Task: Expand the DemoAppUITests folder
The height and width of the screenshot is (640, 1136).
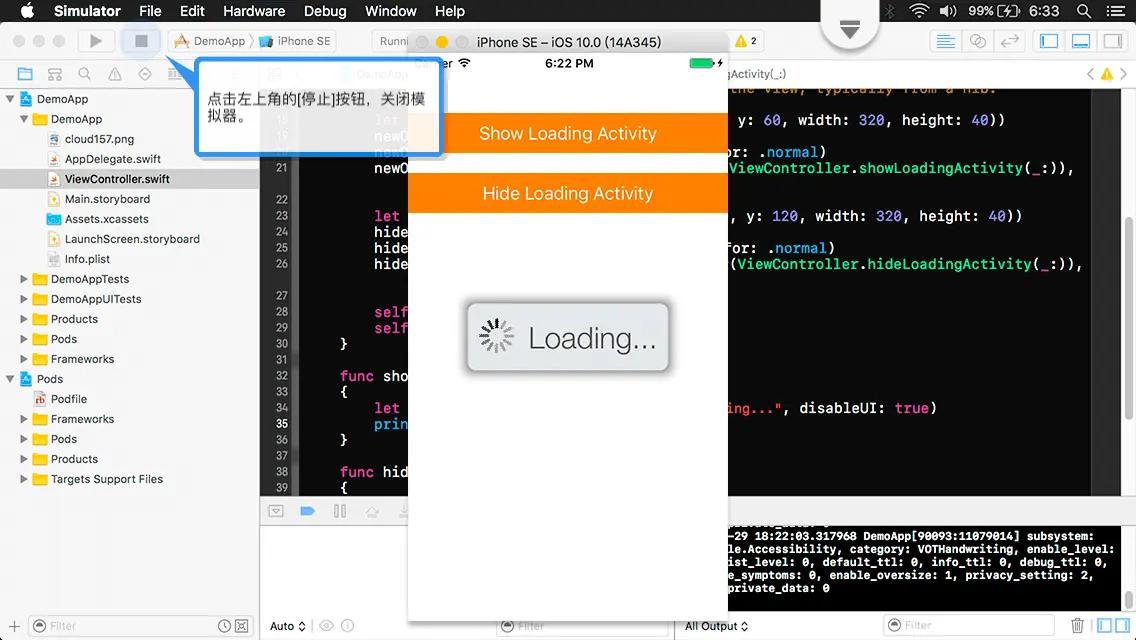Action: click(24, 299)
